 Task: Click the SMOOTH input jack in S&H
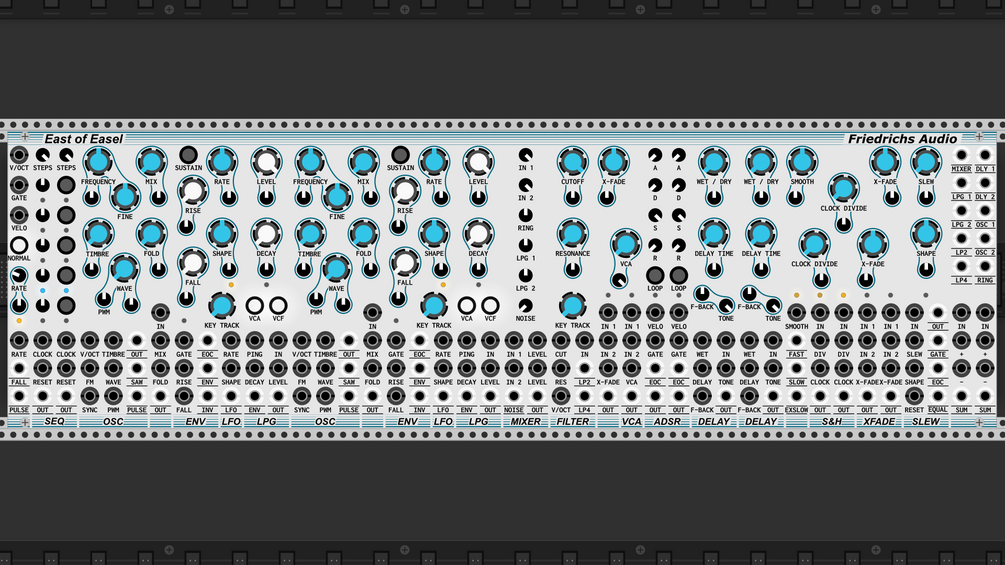(796, 313)
